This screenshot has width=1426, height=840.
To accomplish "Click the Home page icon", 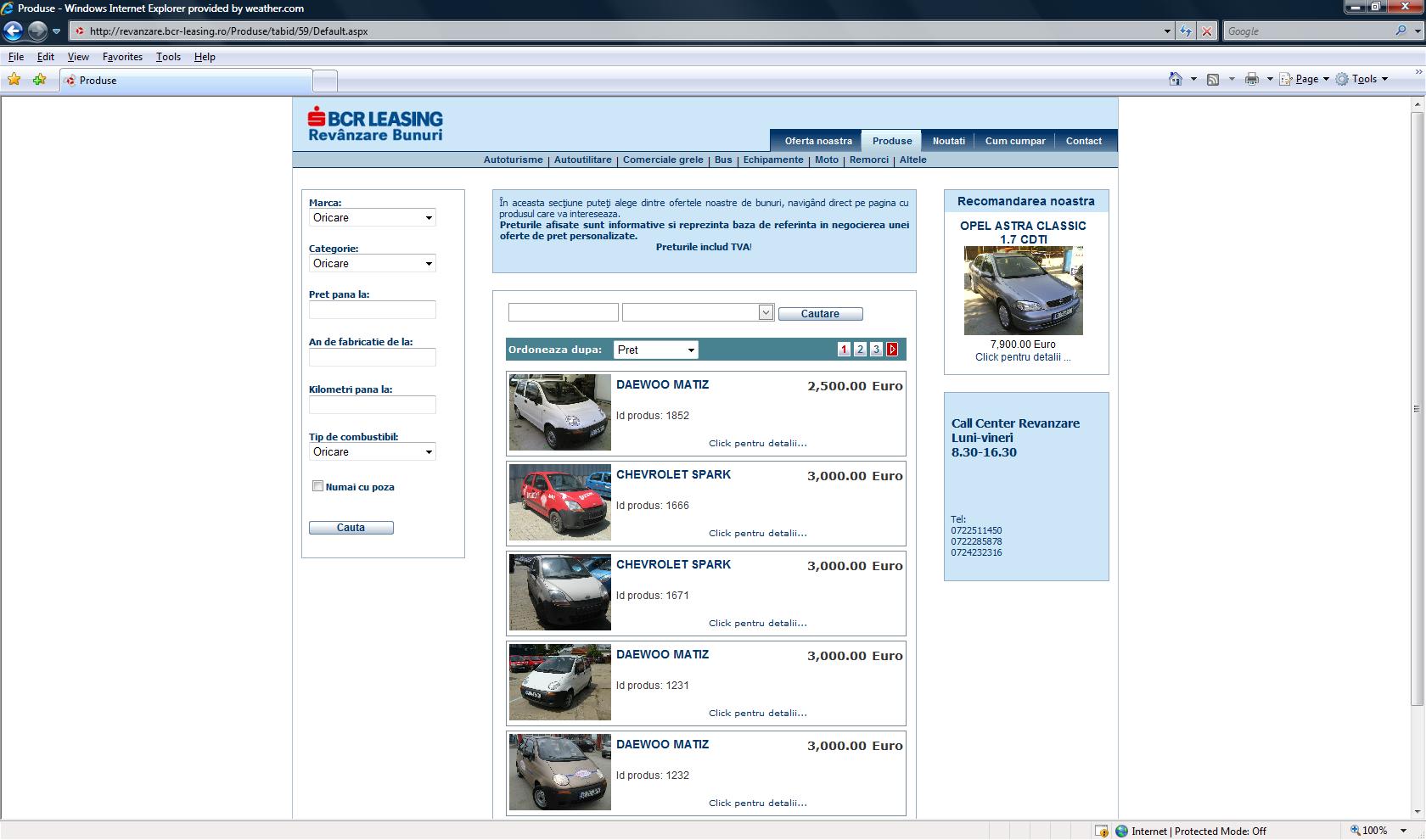I will coord(1175,79).
